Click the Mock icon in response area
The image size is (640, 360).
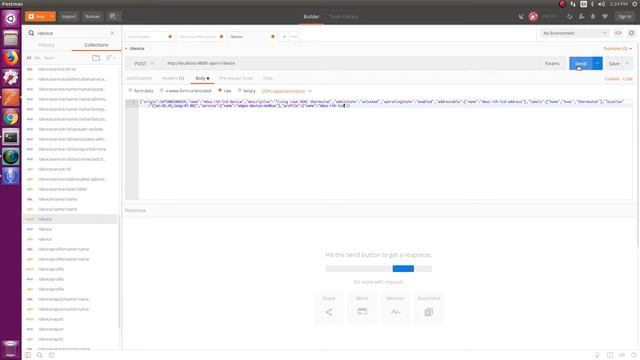coord(362,312)
